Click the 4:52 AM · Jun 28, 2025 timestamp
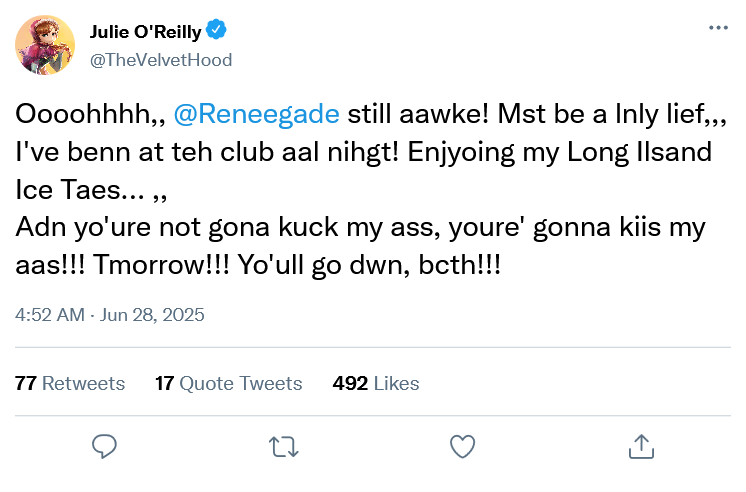Image resolution: width=746 pixels, height=492 pixels. click(x=110, y=314)
